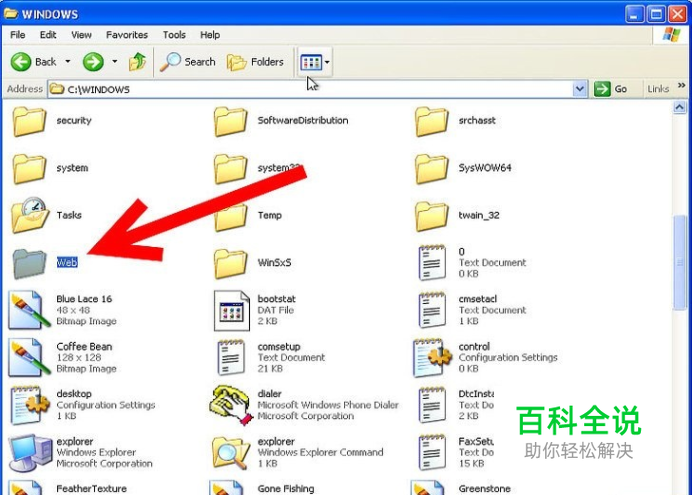
Task: Click the green Forward arrow icon
Action: coord(93,62)
